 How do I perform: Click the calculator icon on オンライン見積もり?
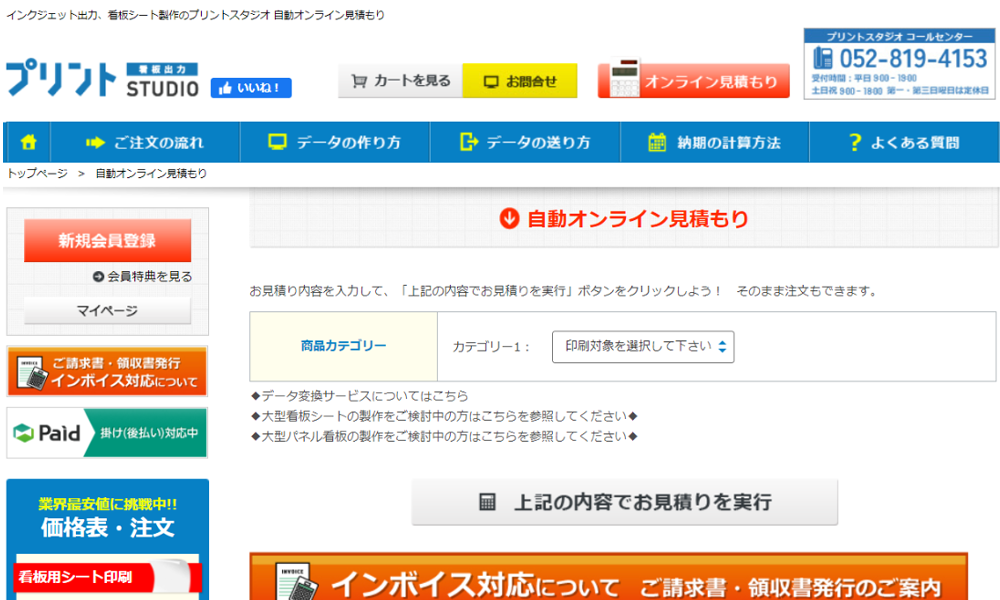point(624,78)
